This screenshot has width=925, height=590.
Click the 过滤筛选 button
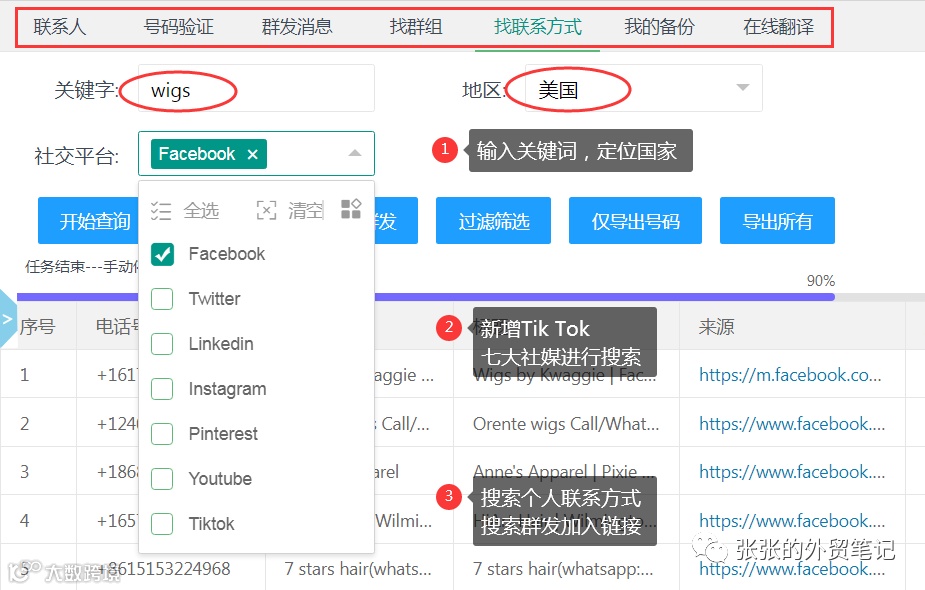click(x=493, y=221)
